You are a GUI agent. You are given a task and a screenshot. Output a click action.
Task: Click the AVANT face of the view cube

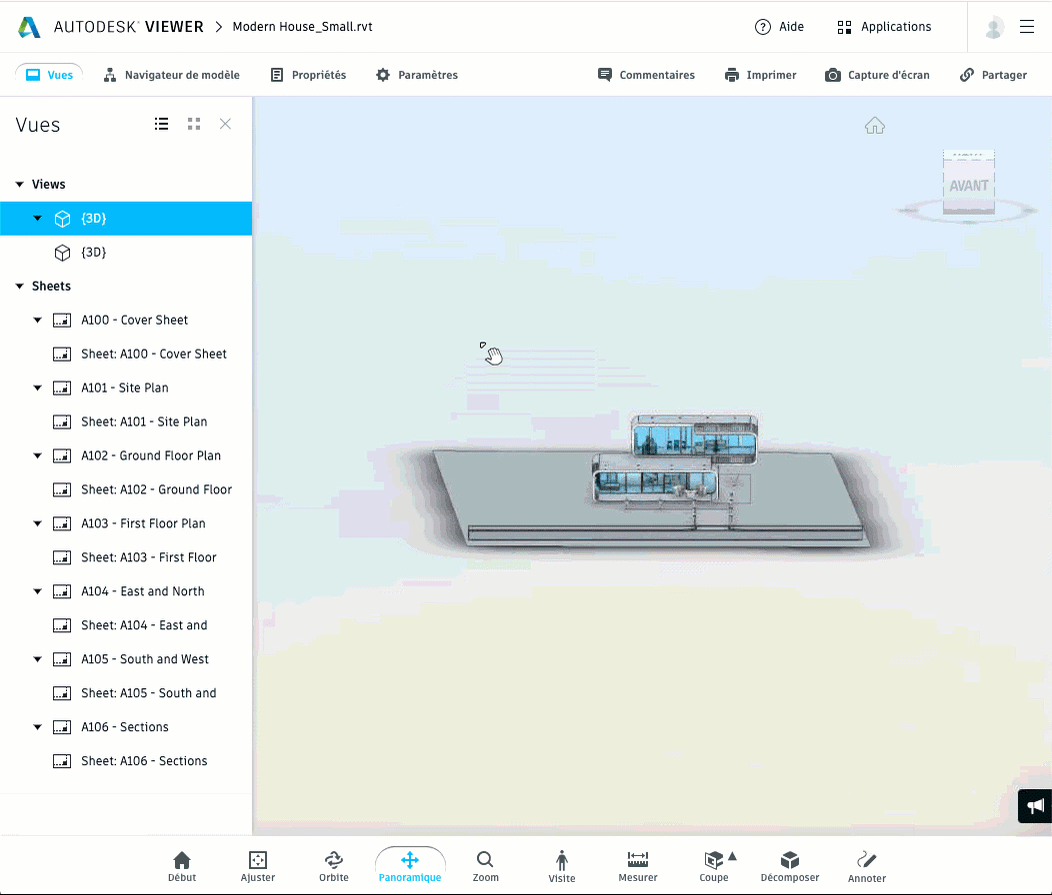(x=969, y=186)
